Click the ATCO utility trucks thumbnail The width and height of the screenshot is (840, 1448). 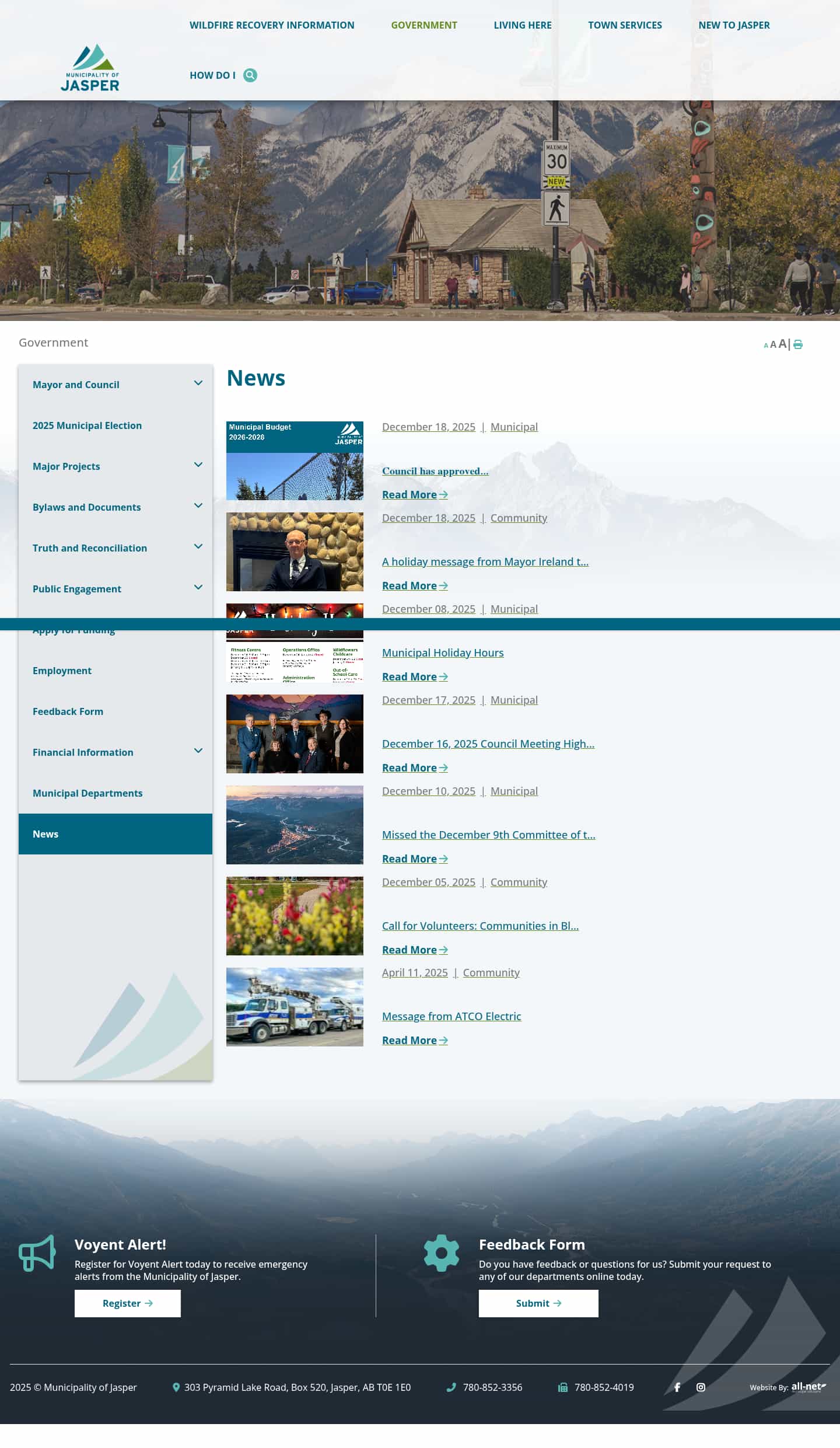click(295, 1007)
